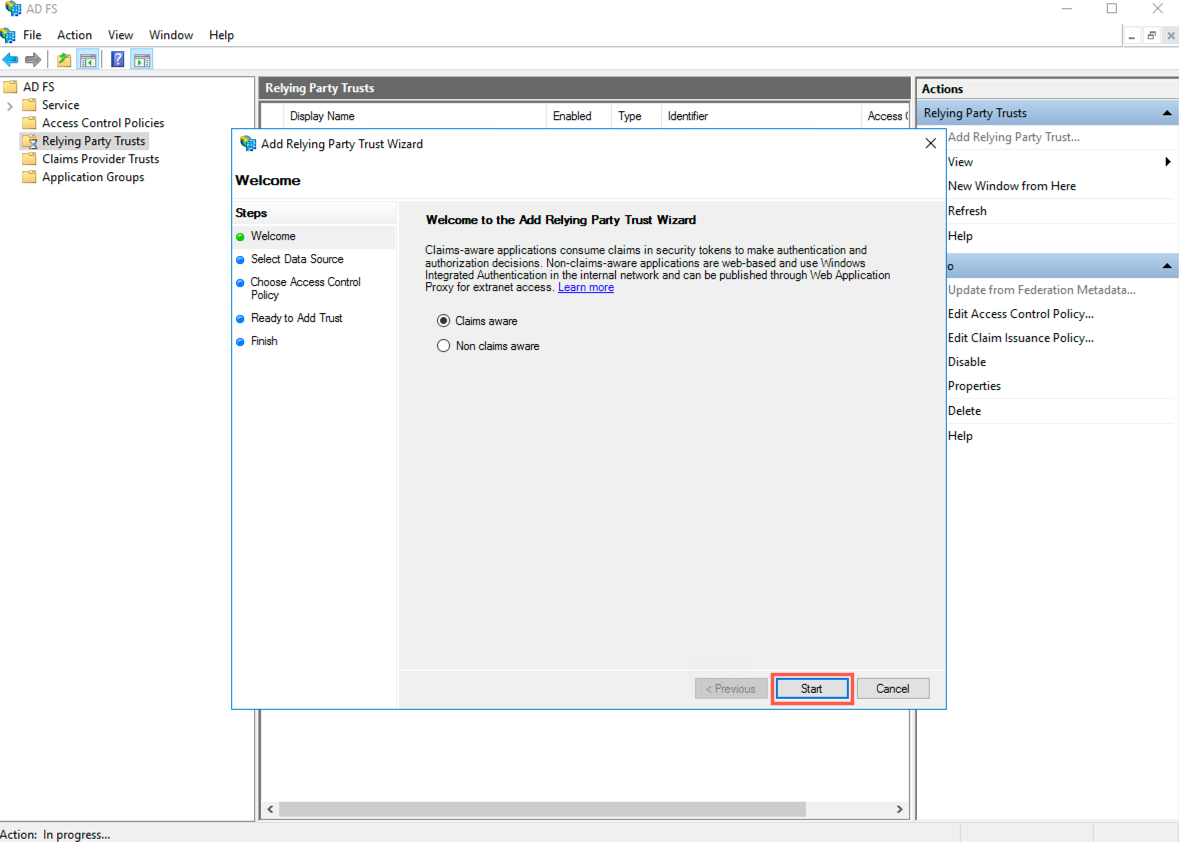Click the back navigation arrow in MMC toolbar
This screenshot has height=842, width=1179.
coord(12,58)
